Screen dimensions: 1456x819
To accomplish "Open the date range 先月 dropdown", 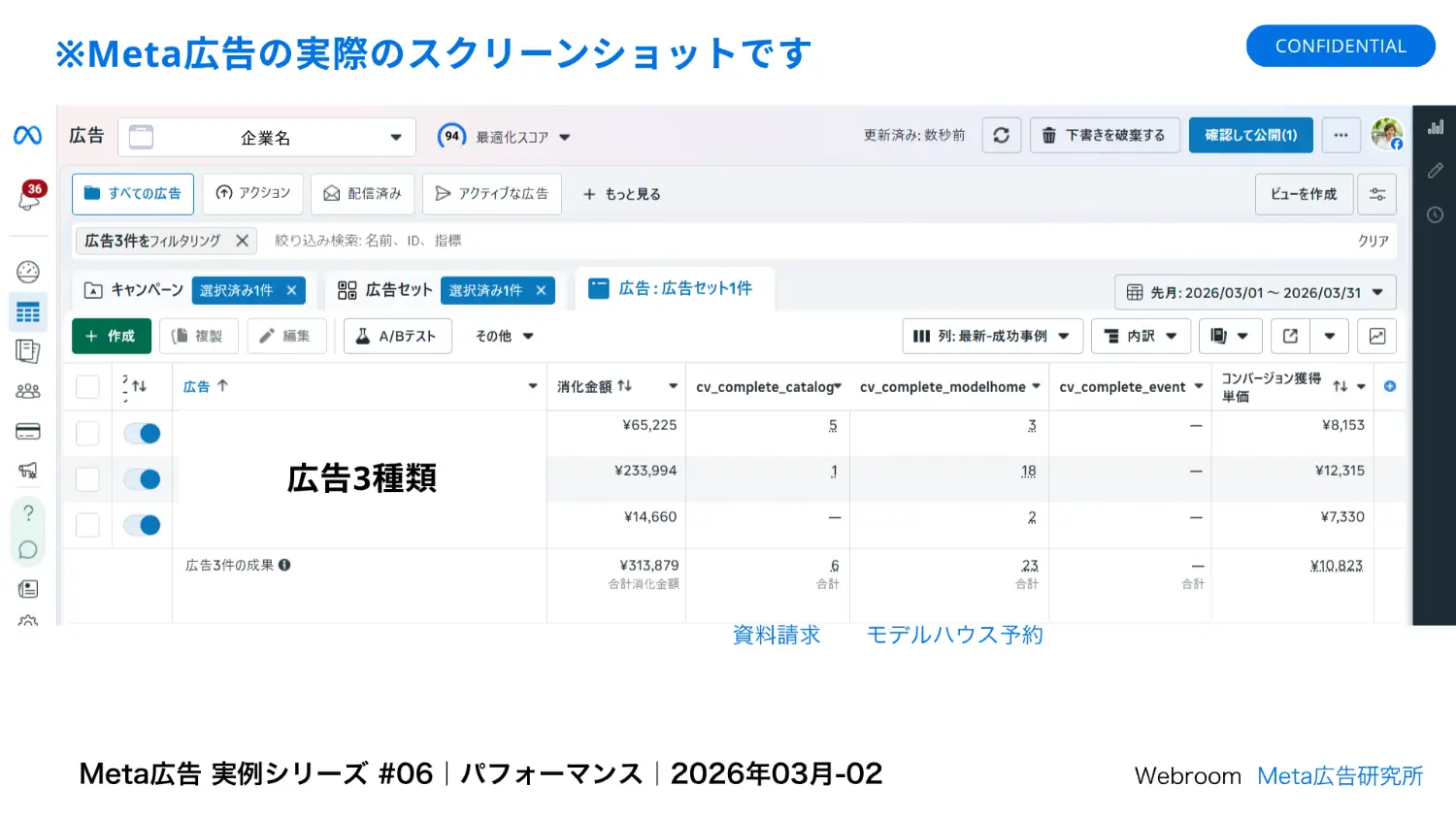I will click(1254, 292).
